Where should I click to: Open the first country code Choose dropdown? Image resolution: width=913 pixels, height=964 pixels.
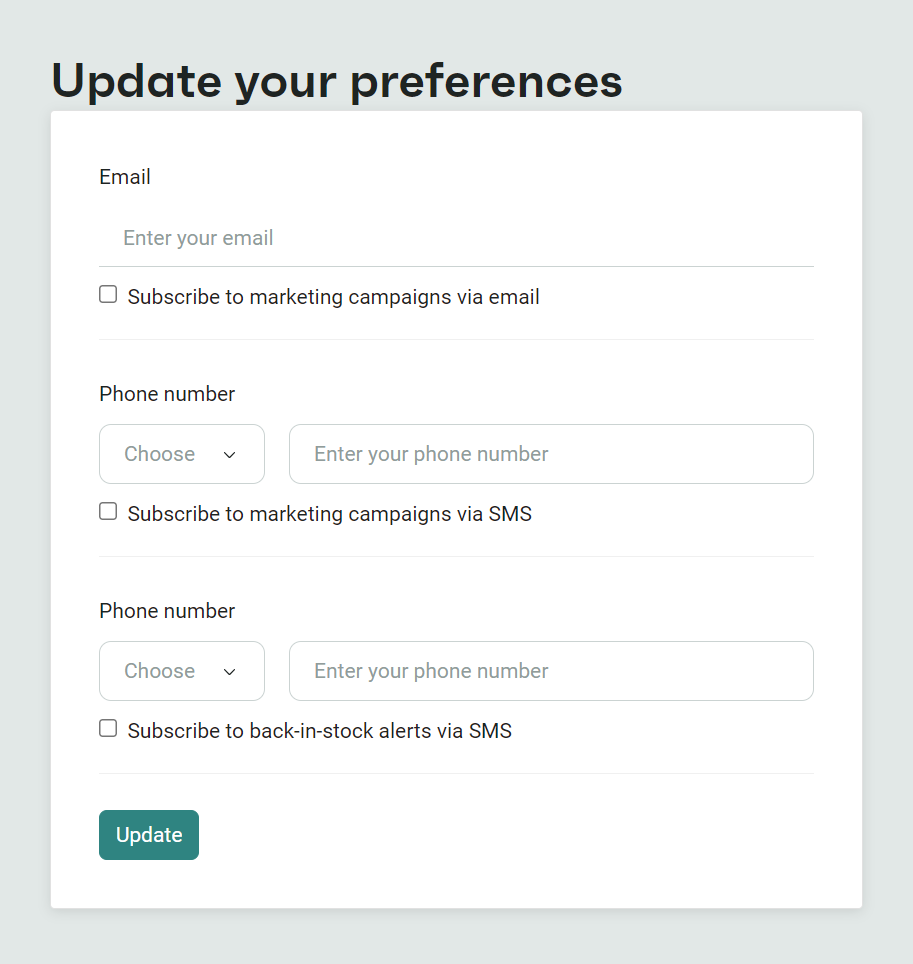(181, 453)
